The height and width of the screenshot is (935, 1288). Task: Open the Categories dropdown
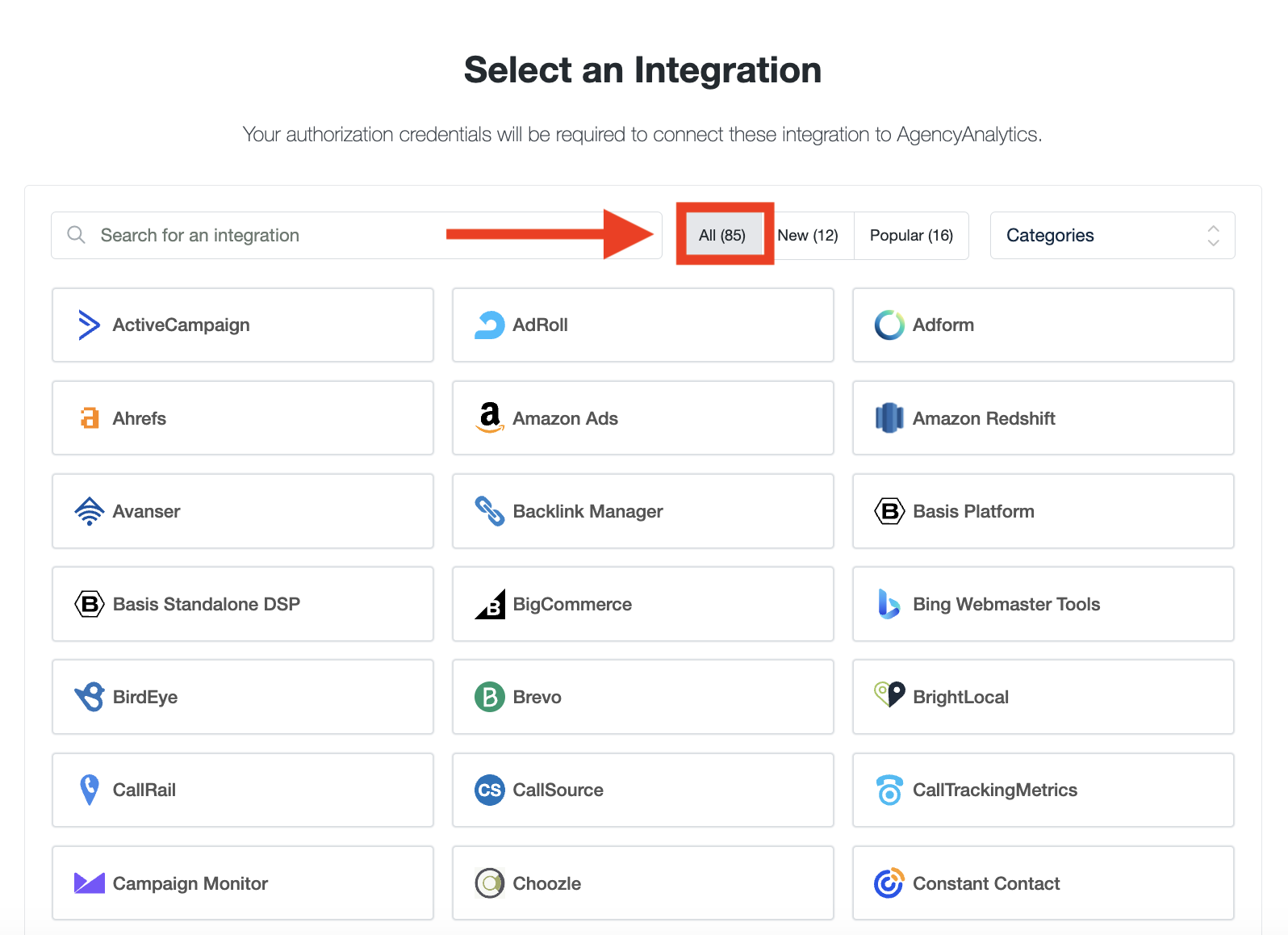(x=1112, y=235)
